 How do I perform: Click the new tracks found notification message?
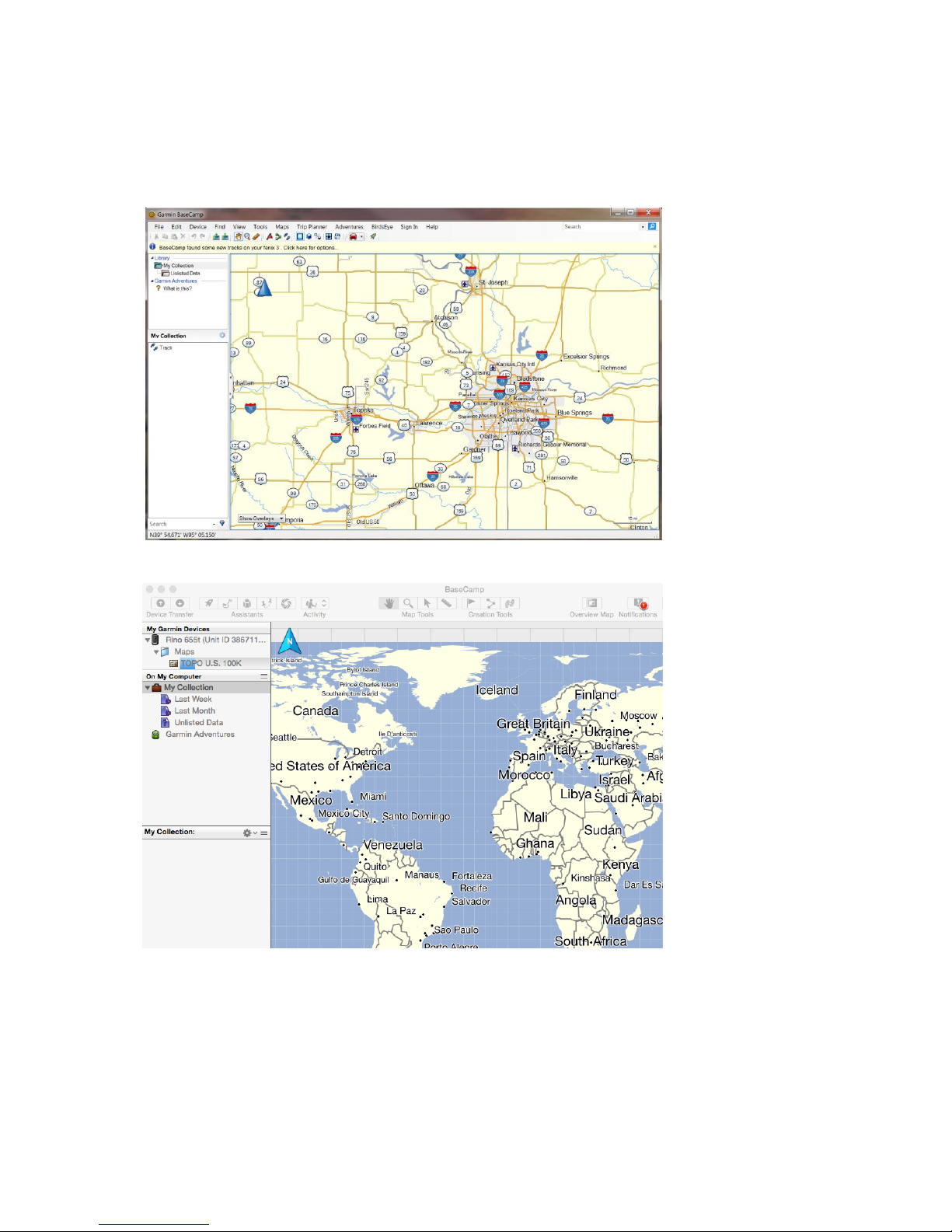(248, 248)
